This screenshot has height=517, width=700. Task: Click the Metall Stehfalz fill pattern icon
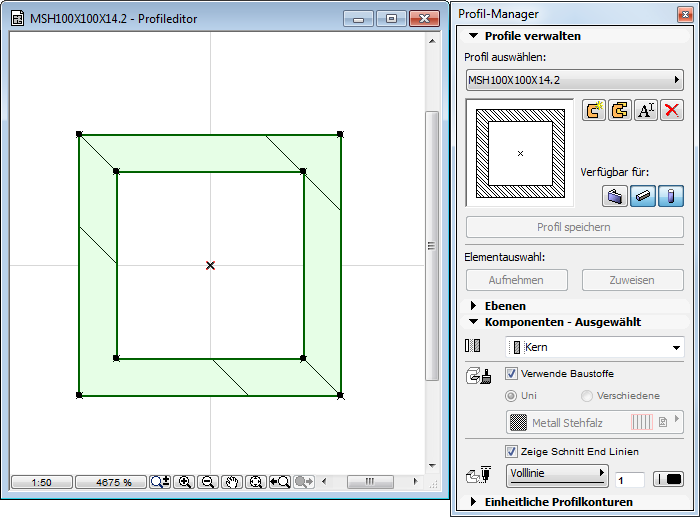(518, 422)
